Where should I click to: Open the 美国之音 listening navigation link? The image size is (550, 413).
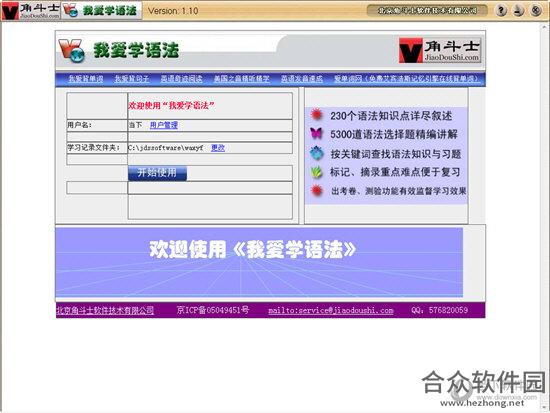tap(242, 79)
